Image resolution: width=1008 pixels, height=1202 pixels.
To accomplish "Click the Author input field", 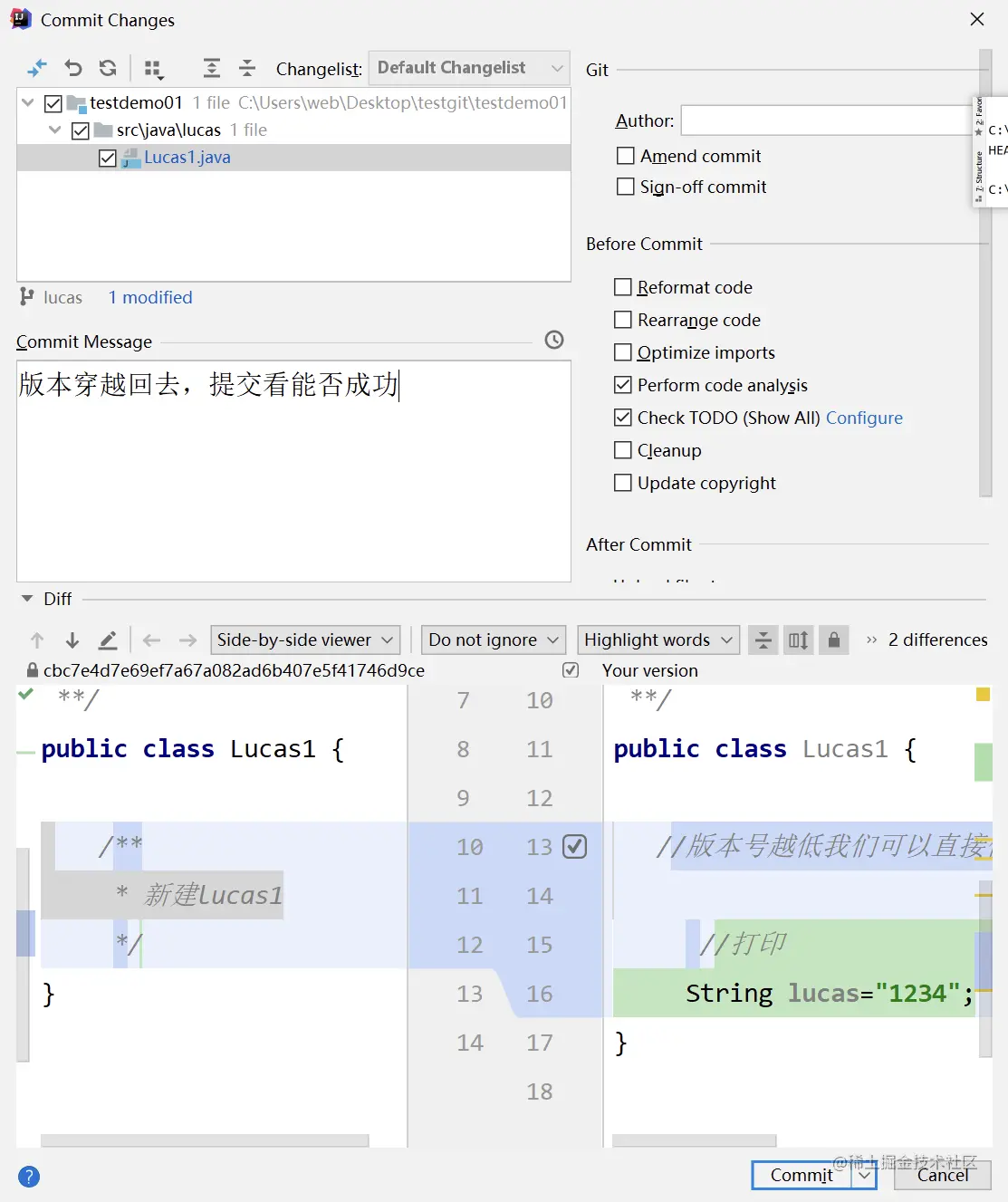I will (826, 120).
